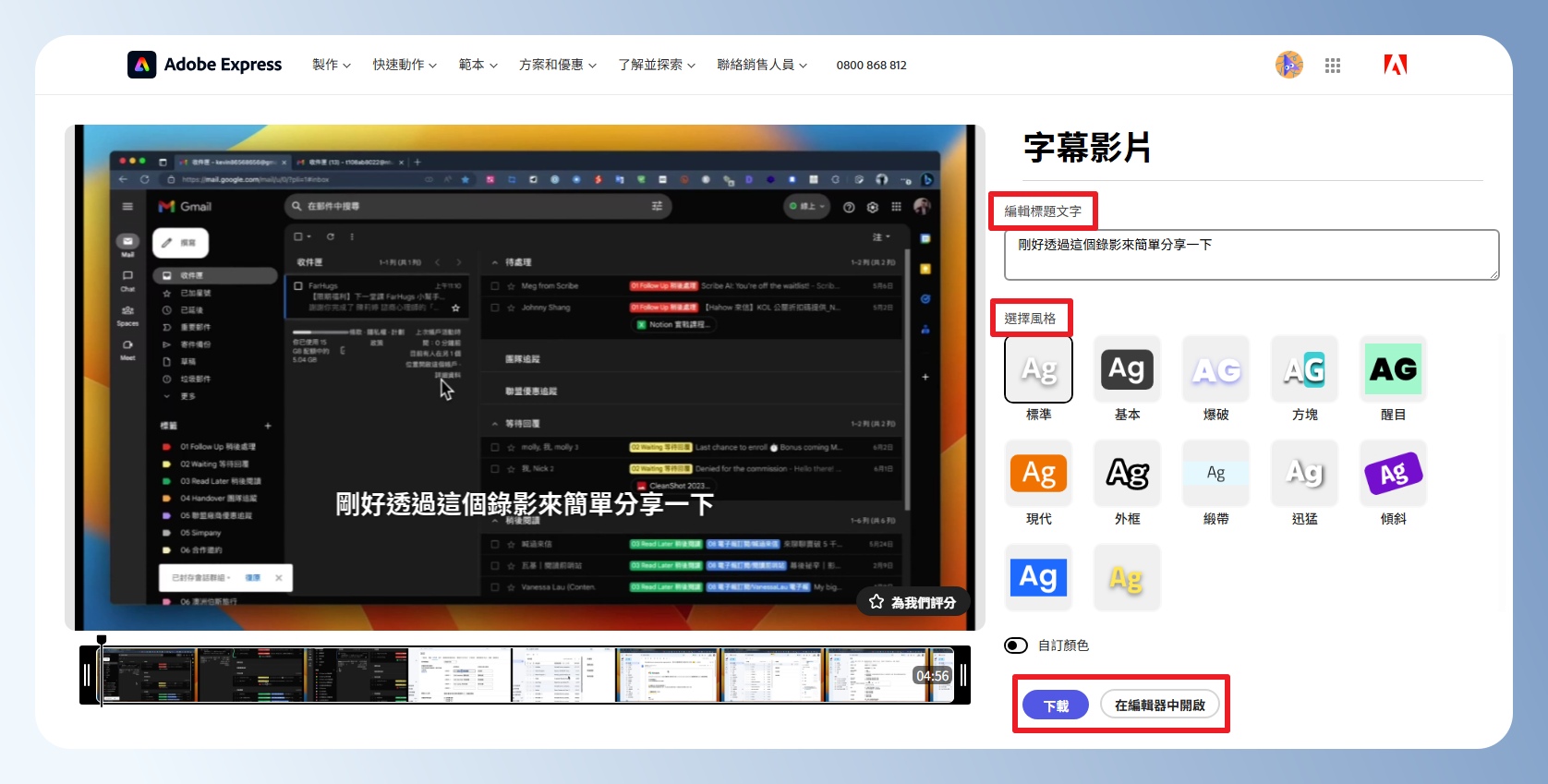
Task: Choose the 醒目 caption style
Action: tap(1393, 369)
